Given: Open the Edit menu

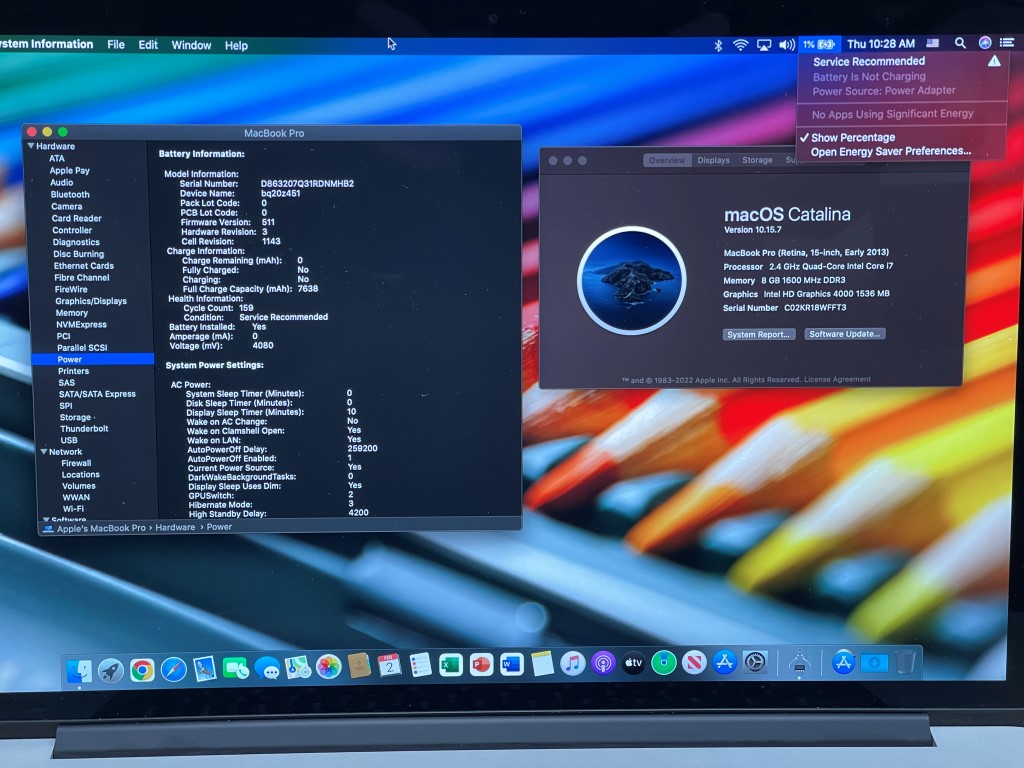Looking at the screenshot, I should point(148,44).
